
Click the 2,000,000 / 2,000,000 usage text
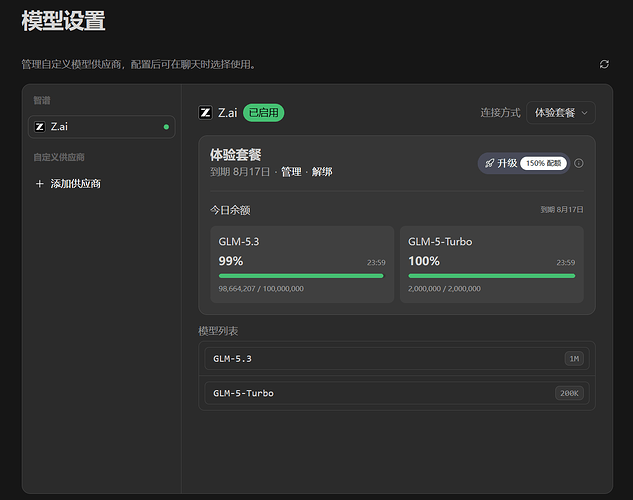pyautogui.click(x=444, y=289)
